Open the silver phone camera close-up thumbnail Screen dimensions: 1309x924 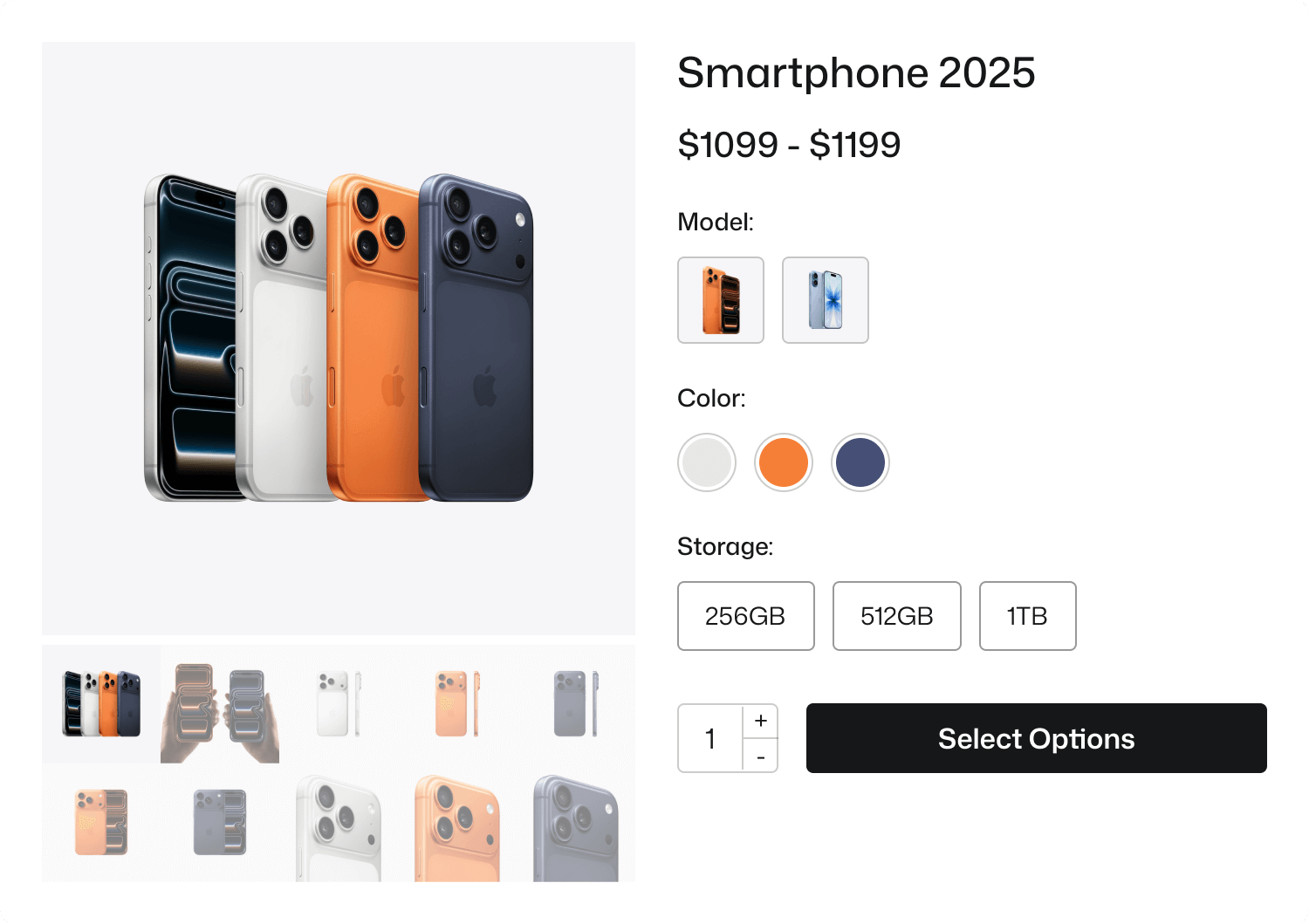coord(338,820)
